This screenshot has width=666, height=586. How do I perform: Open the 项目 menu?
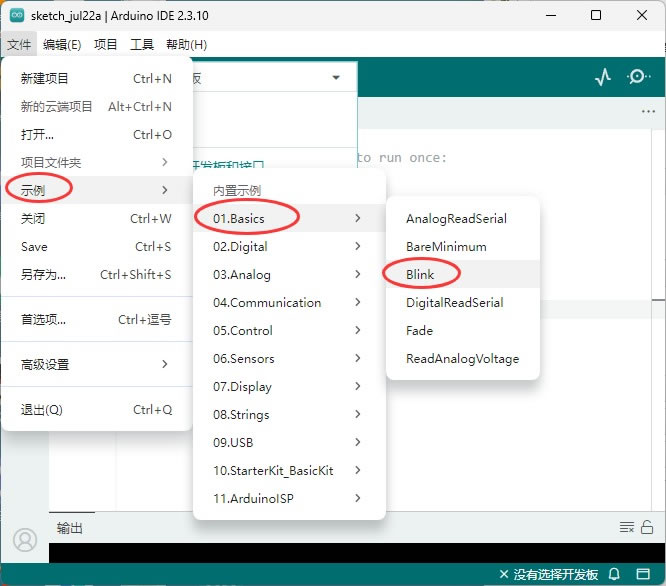pos(105,44)
